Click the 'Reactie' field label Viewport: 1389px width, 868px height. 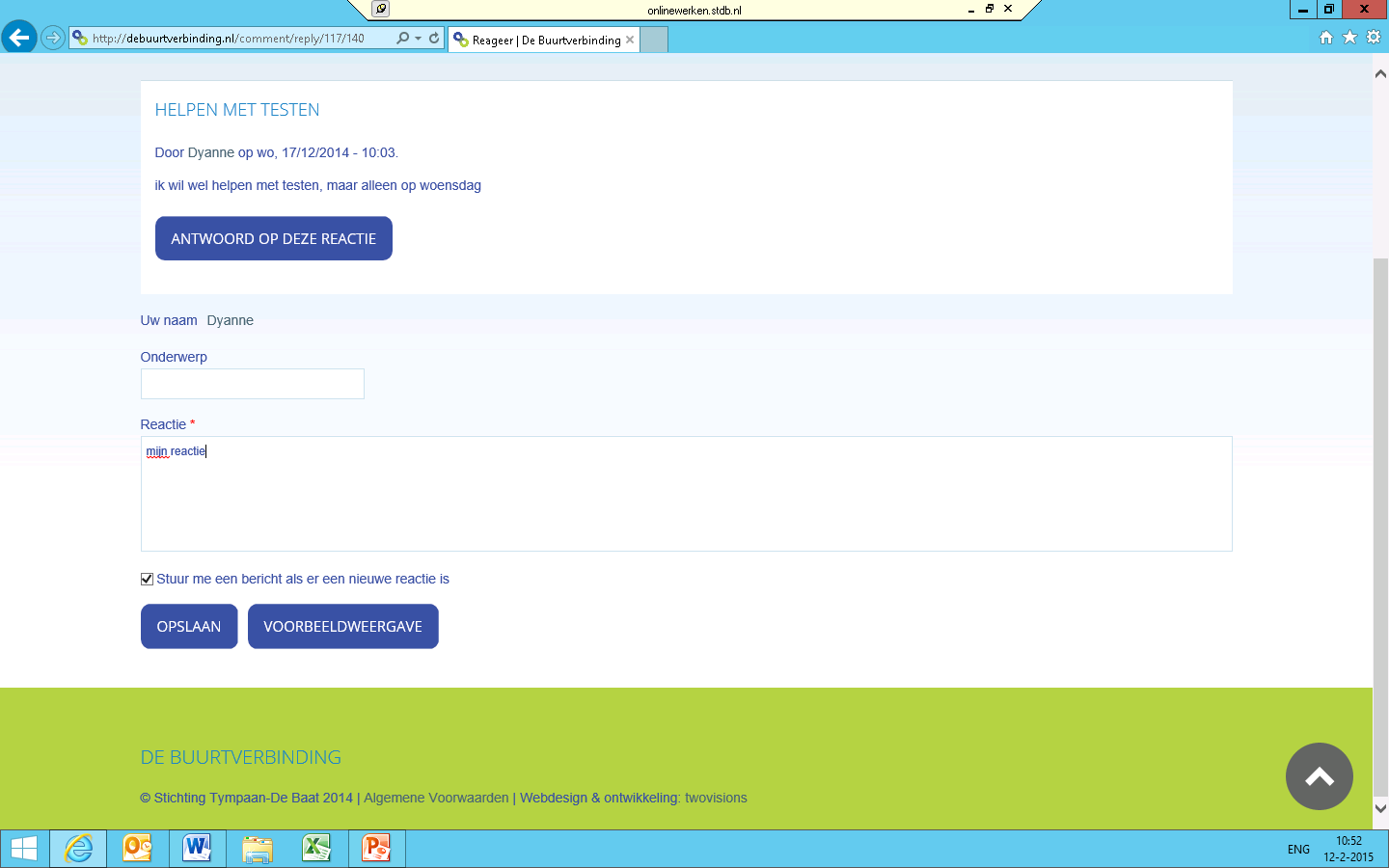pos(163,424)
